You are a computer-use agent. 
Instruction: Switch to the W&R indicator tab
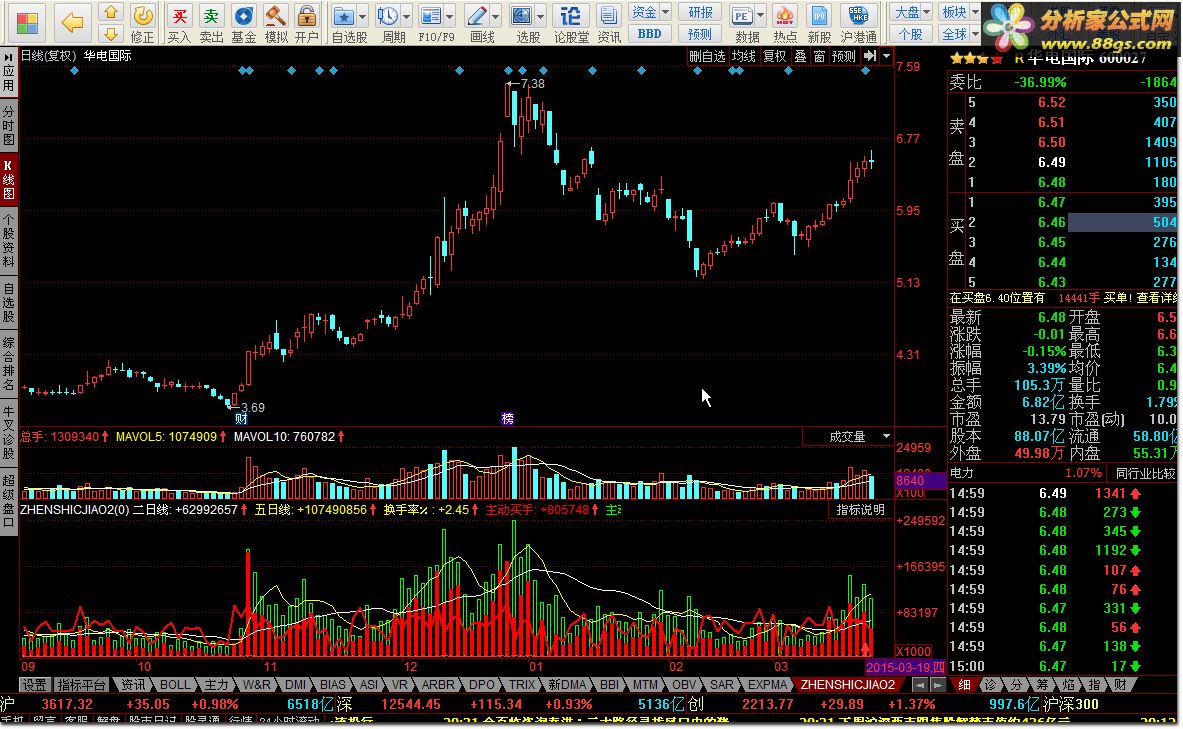[x=257, y=684]
